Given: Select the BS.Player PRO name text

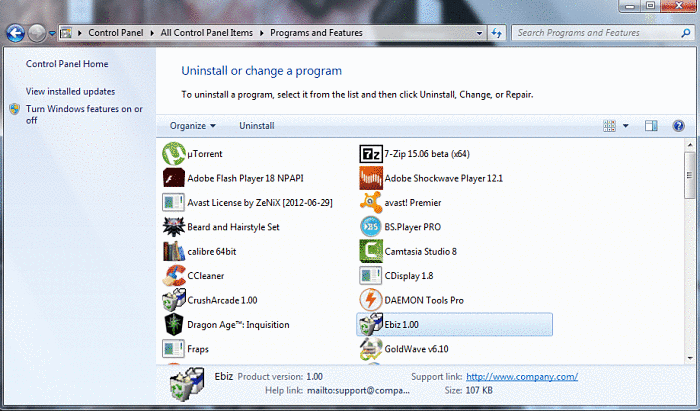Looking at the screenshot, I should coord(412,227).
